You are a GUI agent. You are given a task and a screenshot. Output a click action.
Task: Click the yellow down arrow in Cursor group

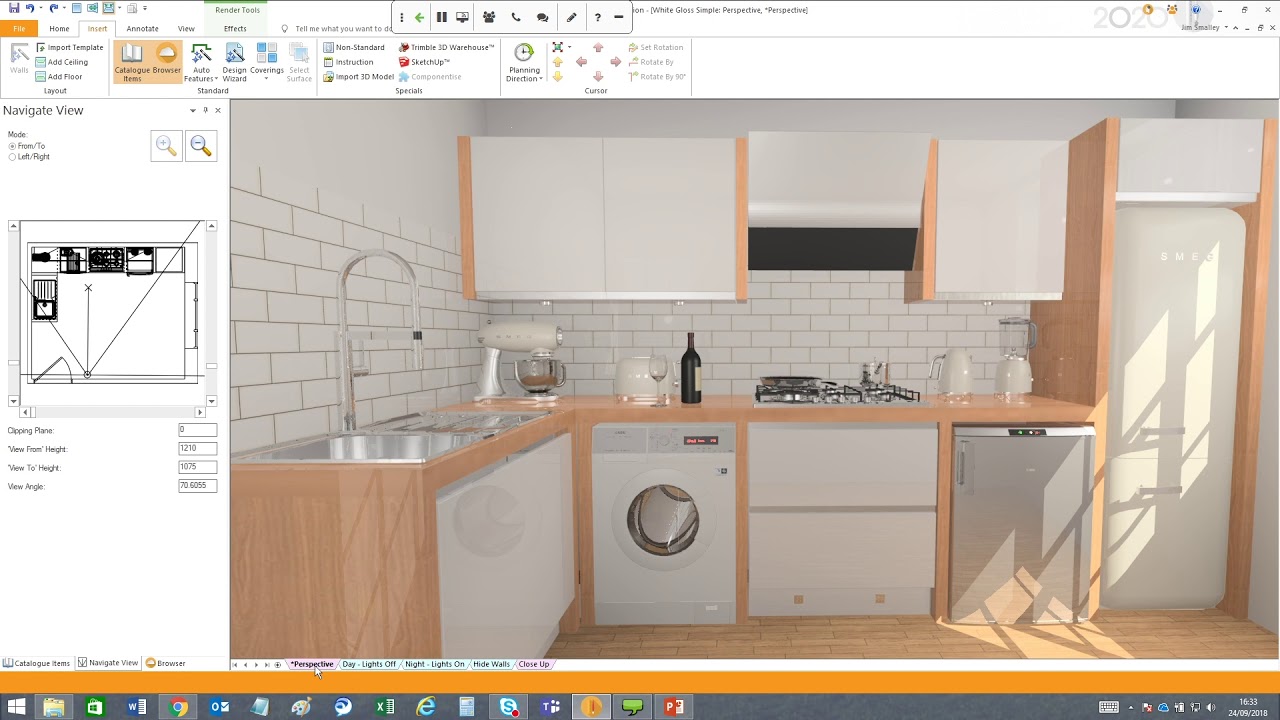click(558, 77)
